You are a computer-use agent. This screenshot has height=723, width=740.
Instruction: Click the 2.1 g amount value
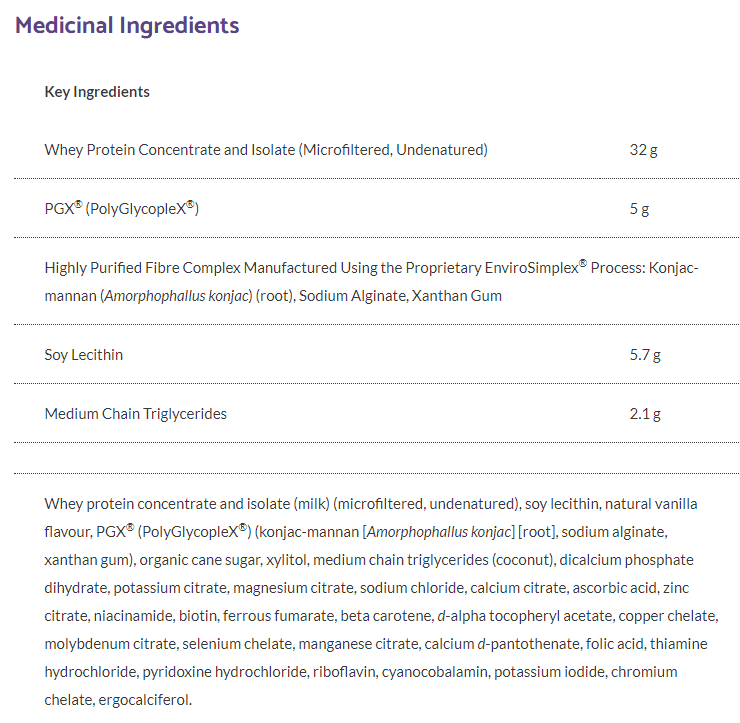644,414
